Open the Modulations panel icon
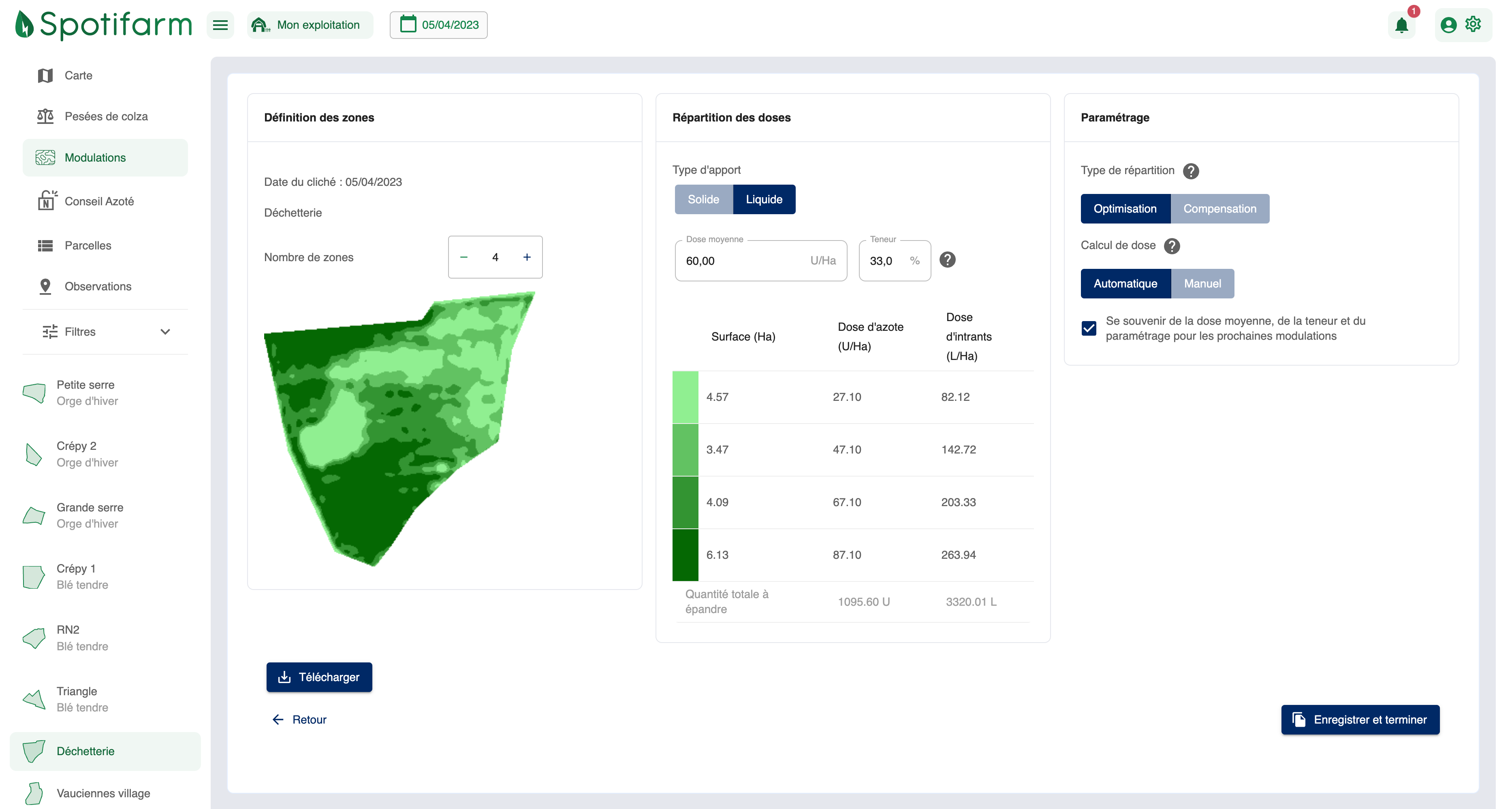 click(46, 157)
